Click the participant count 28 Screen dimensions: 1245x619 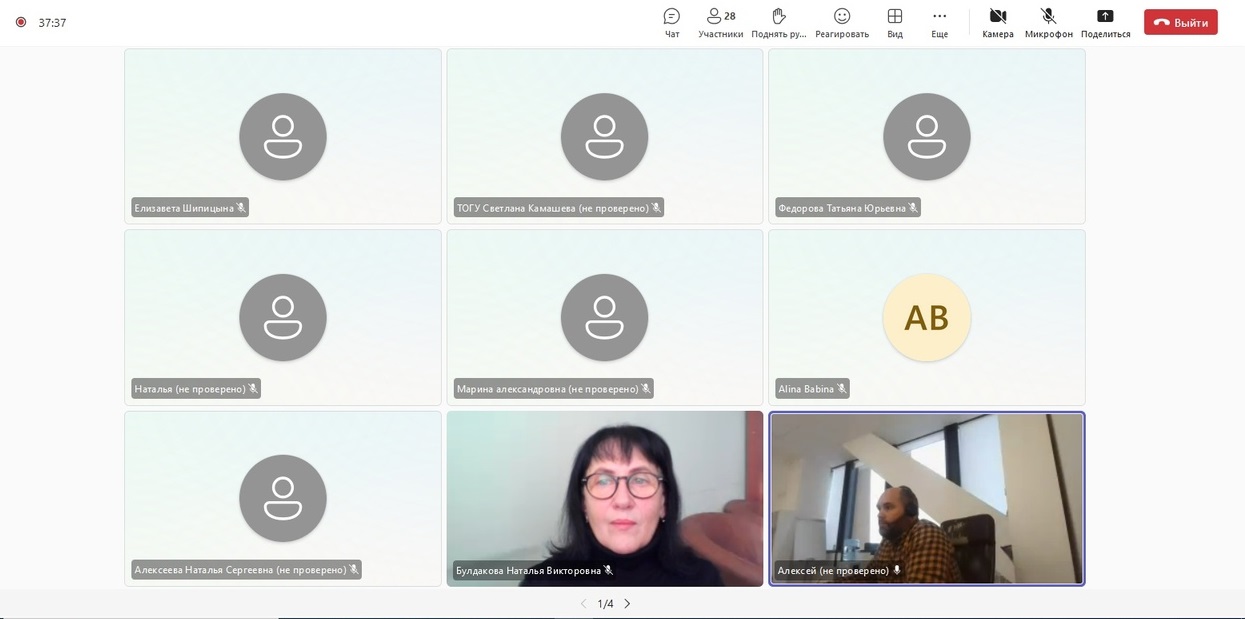pos(730,16)
